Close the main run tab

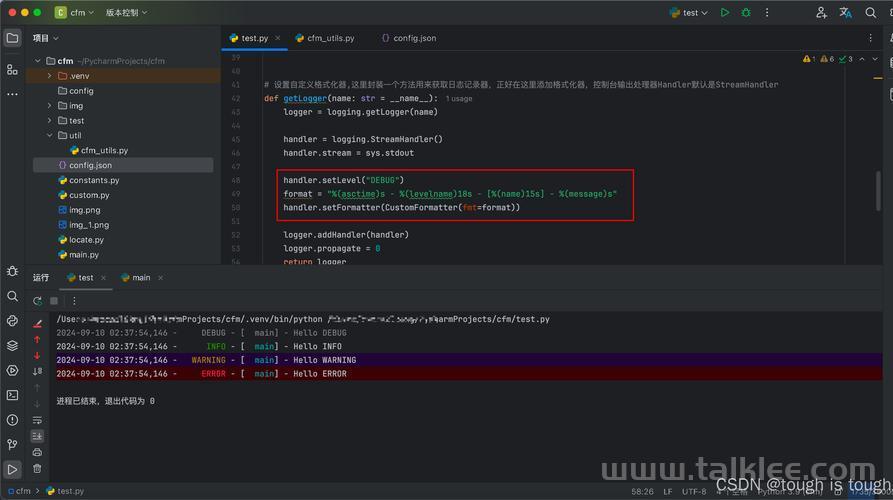click(161, 278)
